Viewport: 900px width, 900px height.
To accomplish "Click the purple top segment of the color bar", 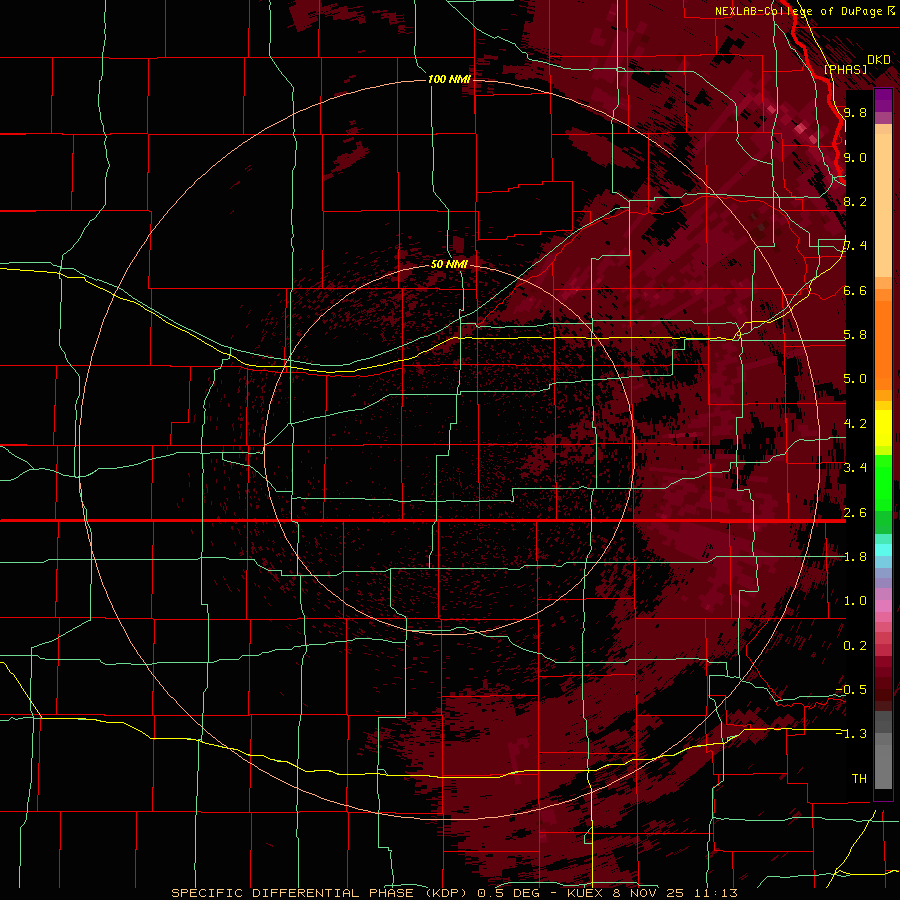I will (883, 100).
